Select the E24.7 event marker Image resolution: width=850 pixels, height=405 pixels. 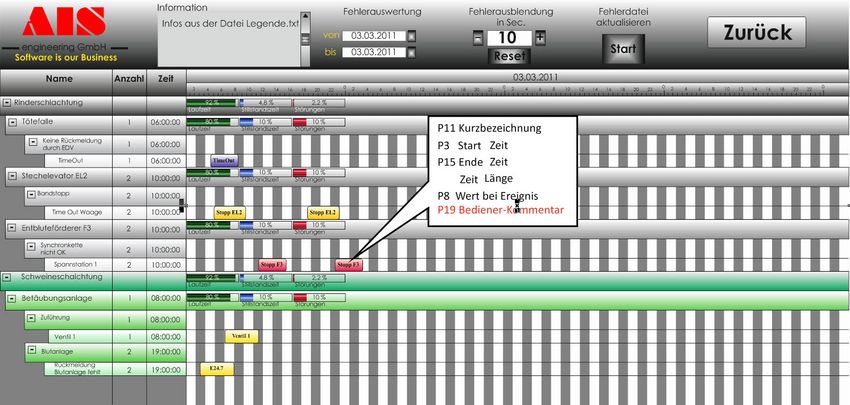pyautogui.click(x=217, y=369)
